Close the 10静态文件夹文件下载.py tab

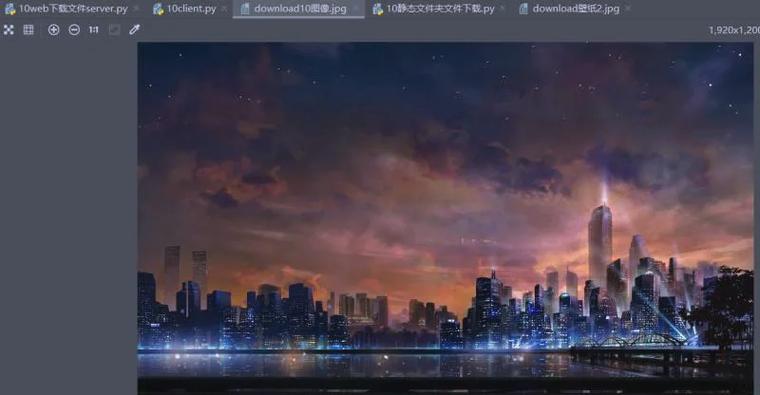[503, 9]
